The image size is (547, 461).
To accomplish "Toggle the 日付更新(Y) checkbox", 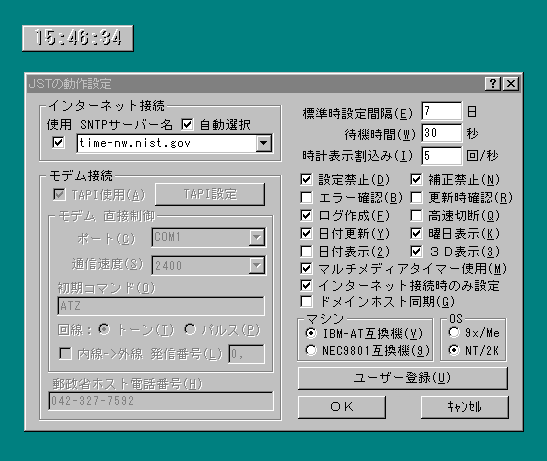I will coord(306,233).
